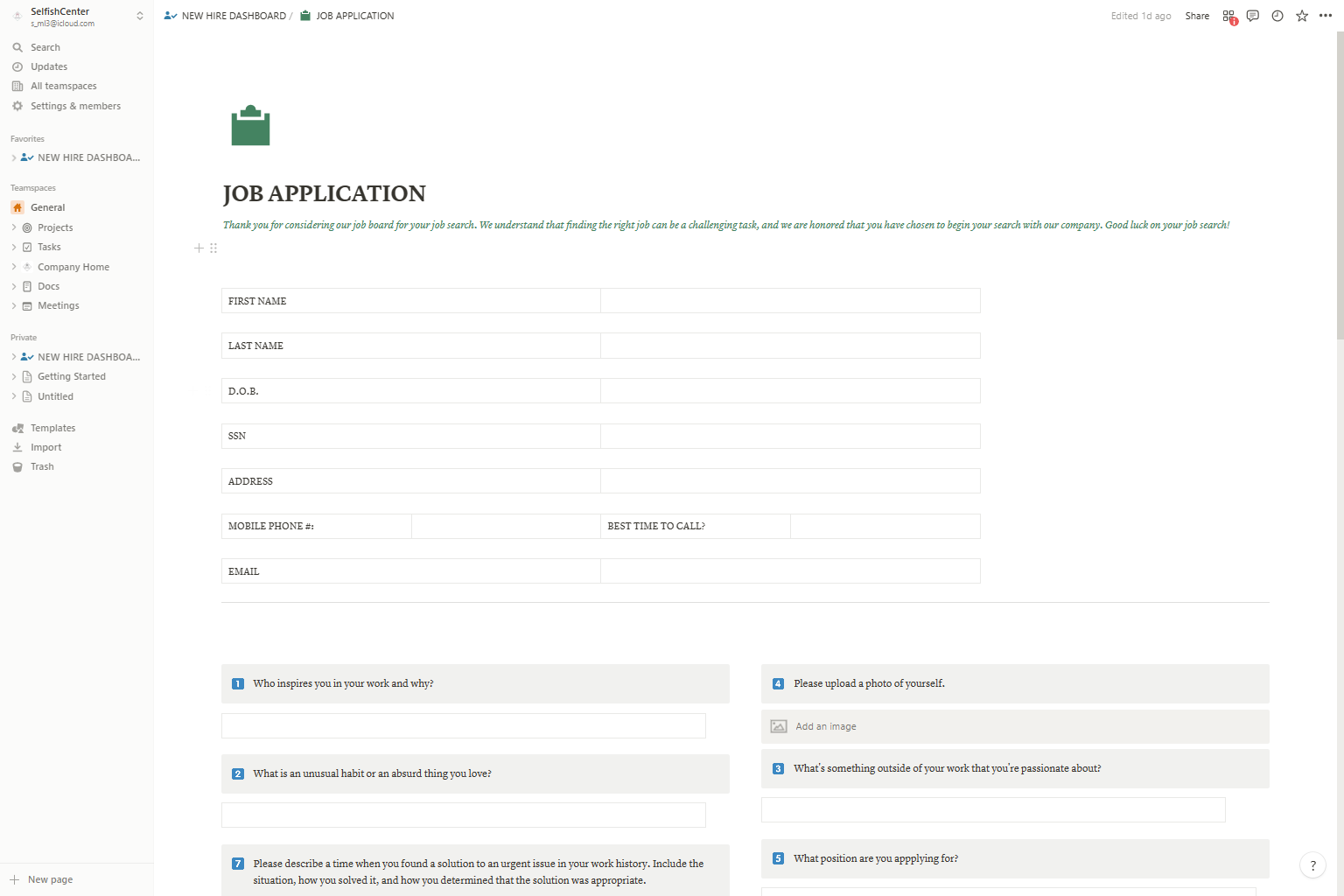Expand the Projects page tree

click(14, 227)
